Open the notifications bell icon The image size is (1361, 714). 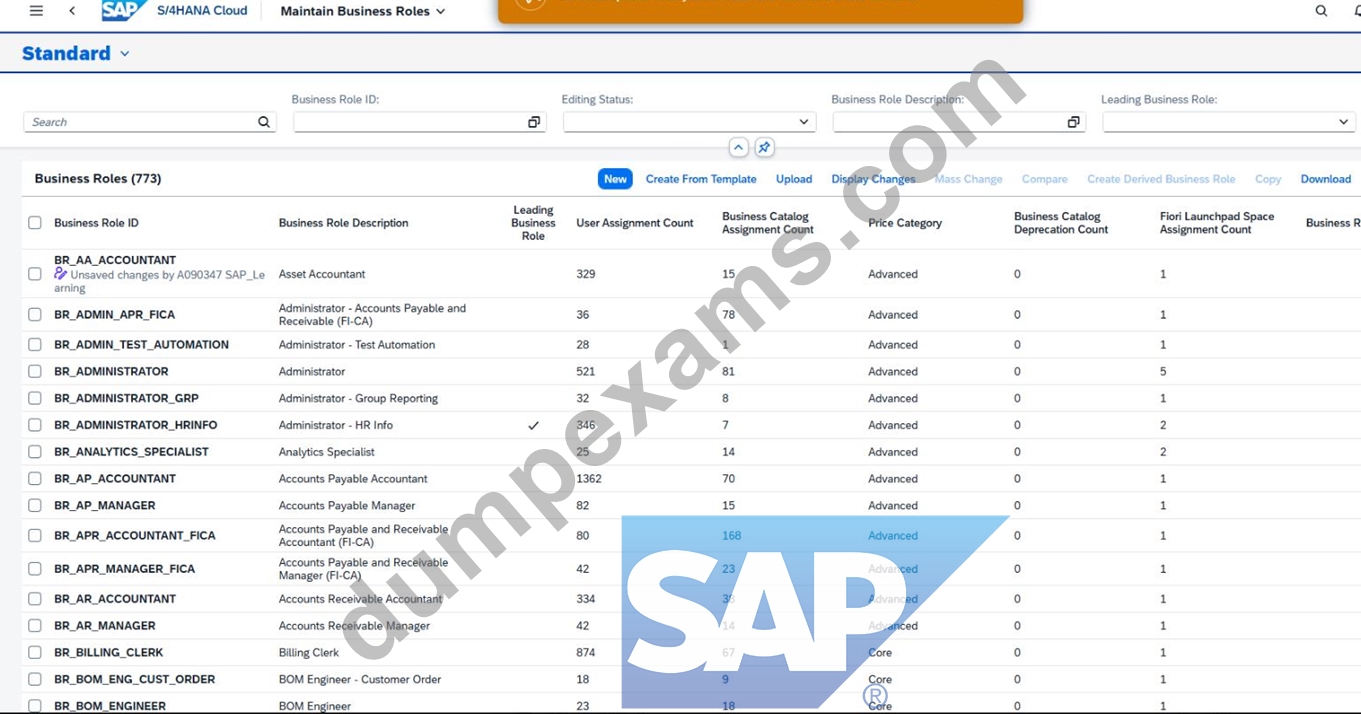(1356, 11)
